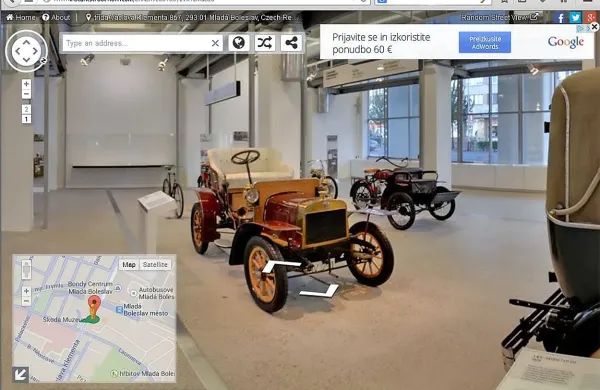Switch to floor level 1

(x=26, y=119)
